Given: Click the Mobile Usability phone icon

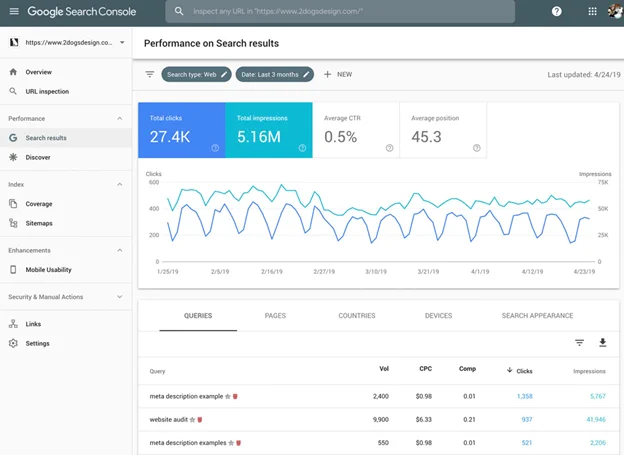Looking at the screenshot, I should (x=13, y=269).
